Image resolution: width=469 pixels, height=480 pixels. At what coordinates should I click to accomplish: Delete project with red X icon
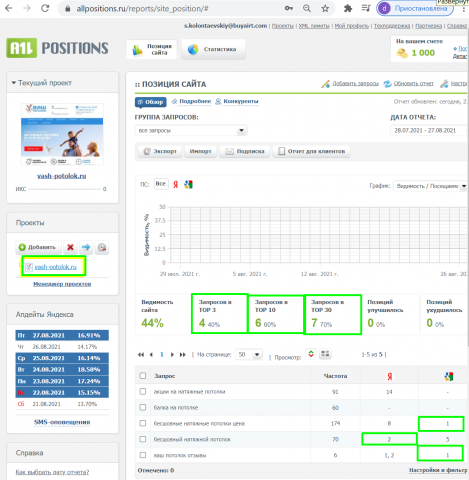(x=70, y=247)
